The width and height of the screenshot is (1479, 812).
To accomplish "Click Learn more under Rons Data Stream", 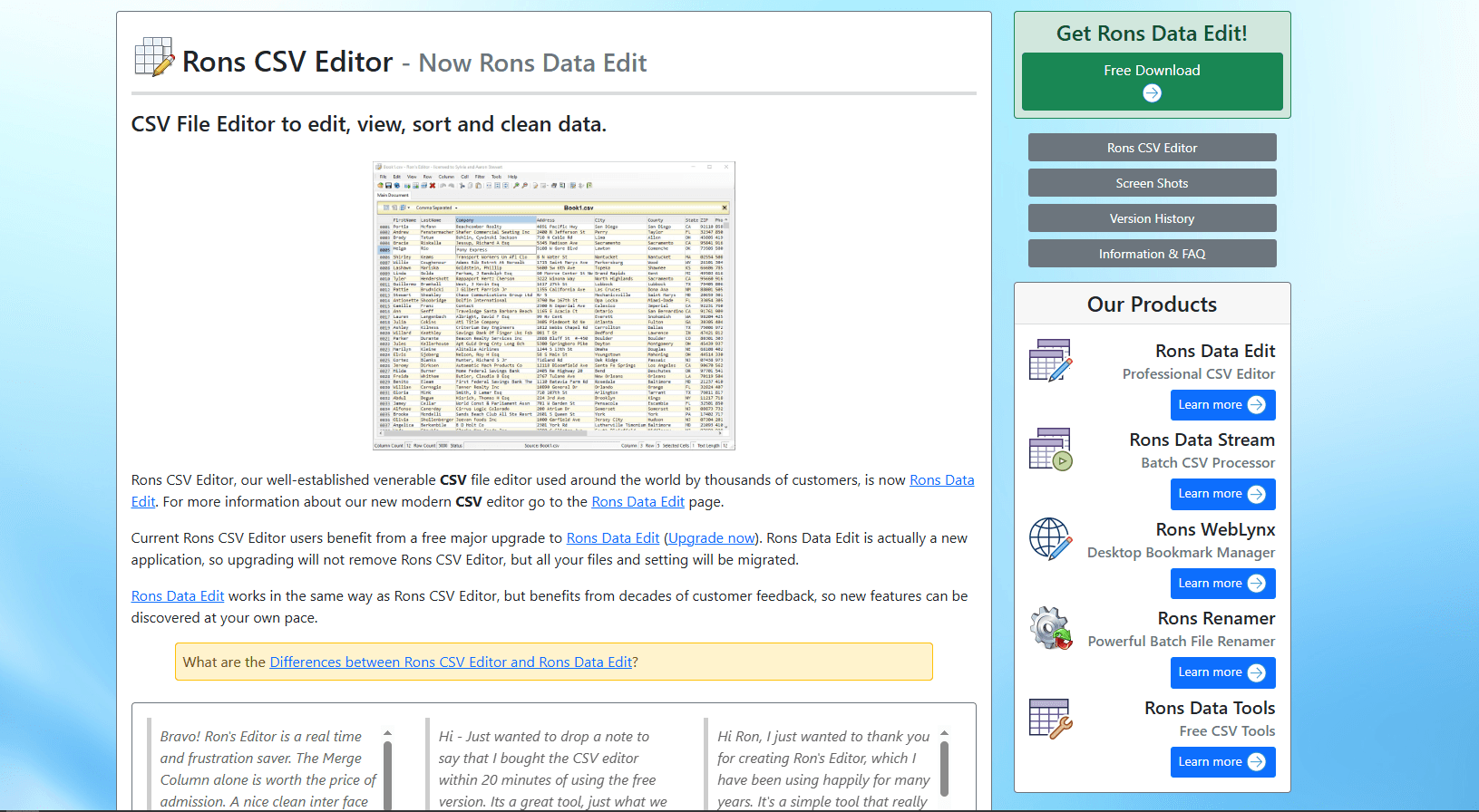I will [1222, 494].
